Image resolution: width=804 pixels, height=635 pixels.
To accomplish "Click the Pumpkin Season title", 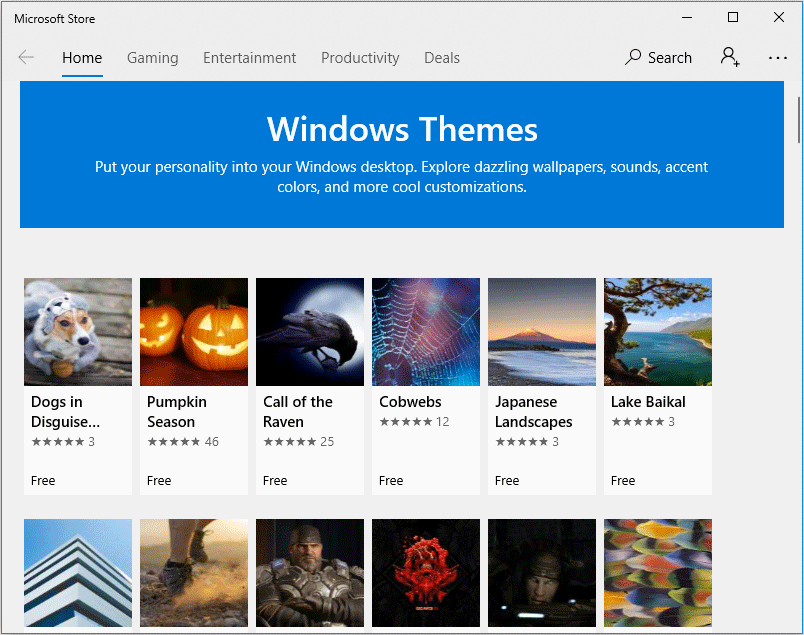I will 177,412.
